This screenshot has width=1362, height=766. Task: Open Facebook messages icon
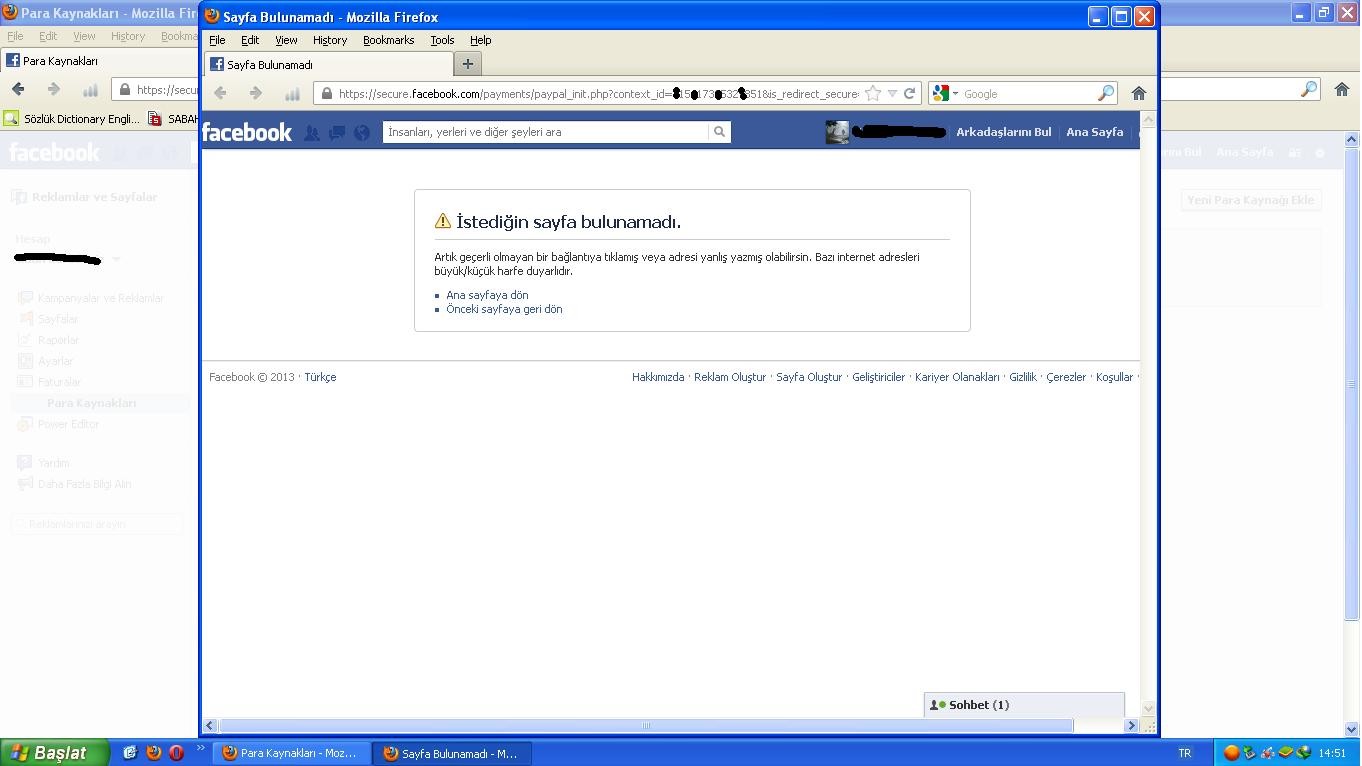337,132
